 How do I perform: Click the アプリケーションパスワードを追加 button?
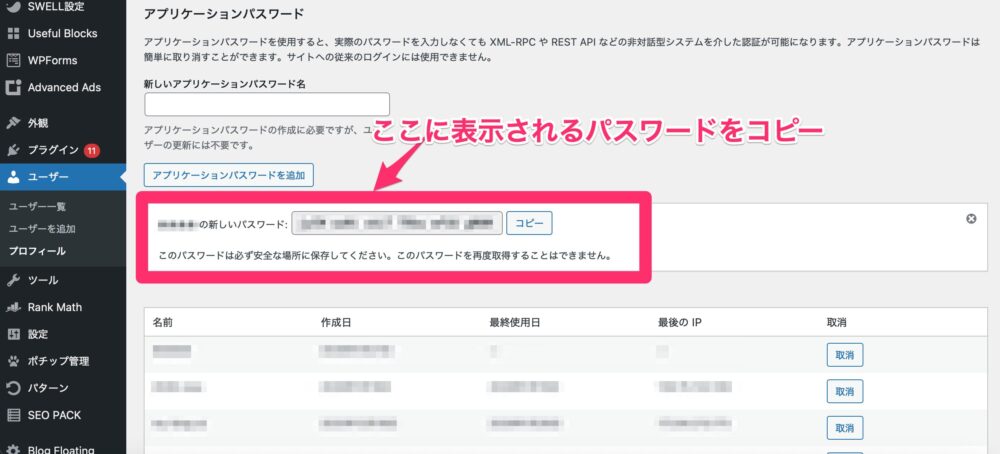[230, 175]
